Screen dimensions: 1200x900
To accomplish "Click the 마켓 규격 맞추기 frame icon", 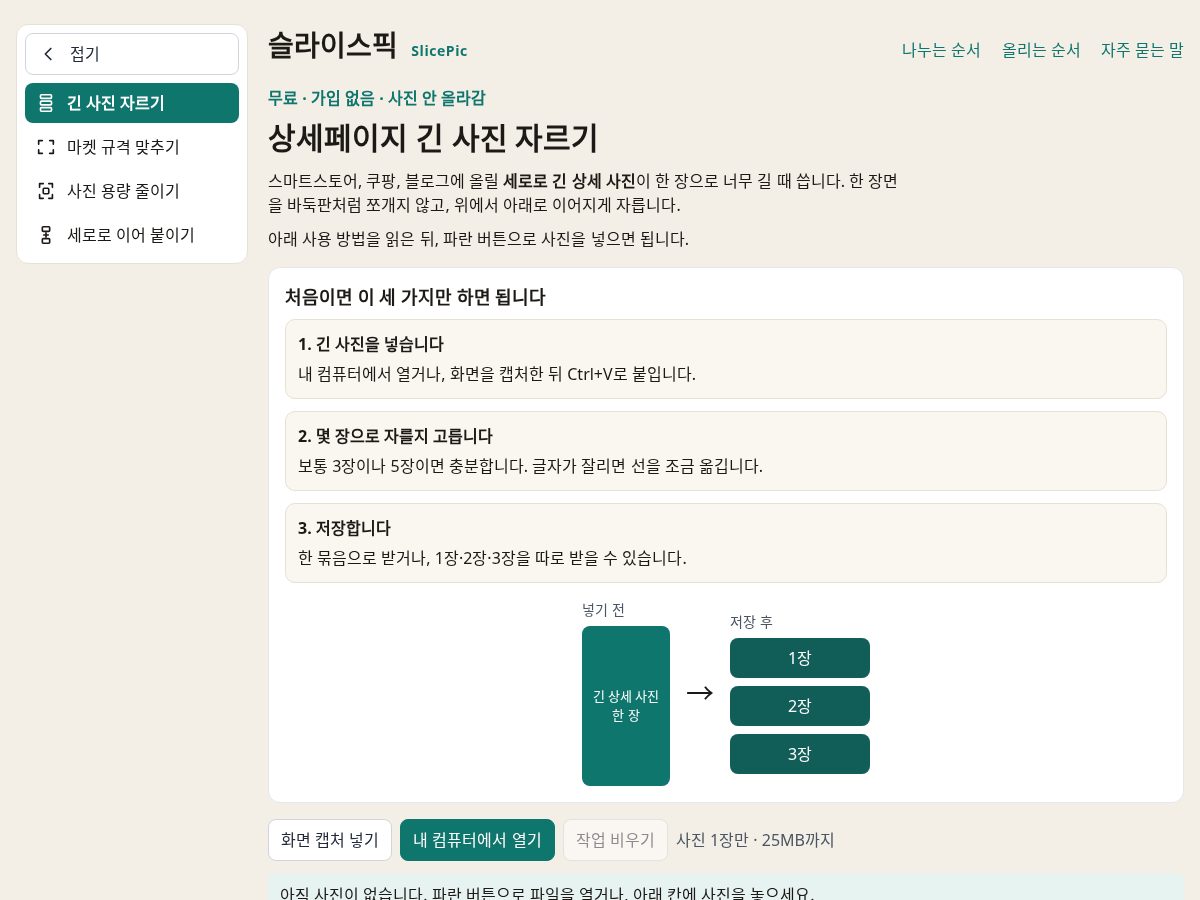I will (46, 147).
